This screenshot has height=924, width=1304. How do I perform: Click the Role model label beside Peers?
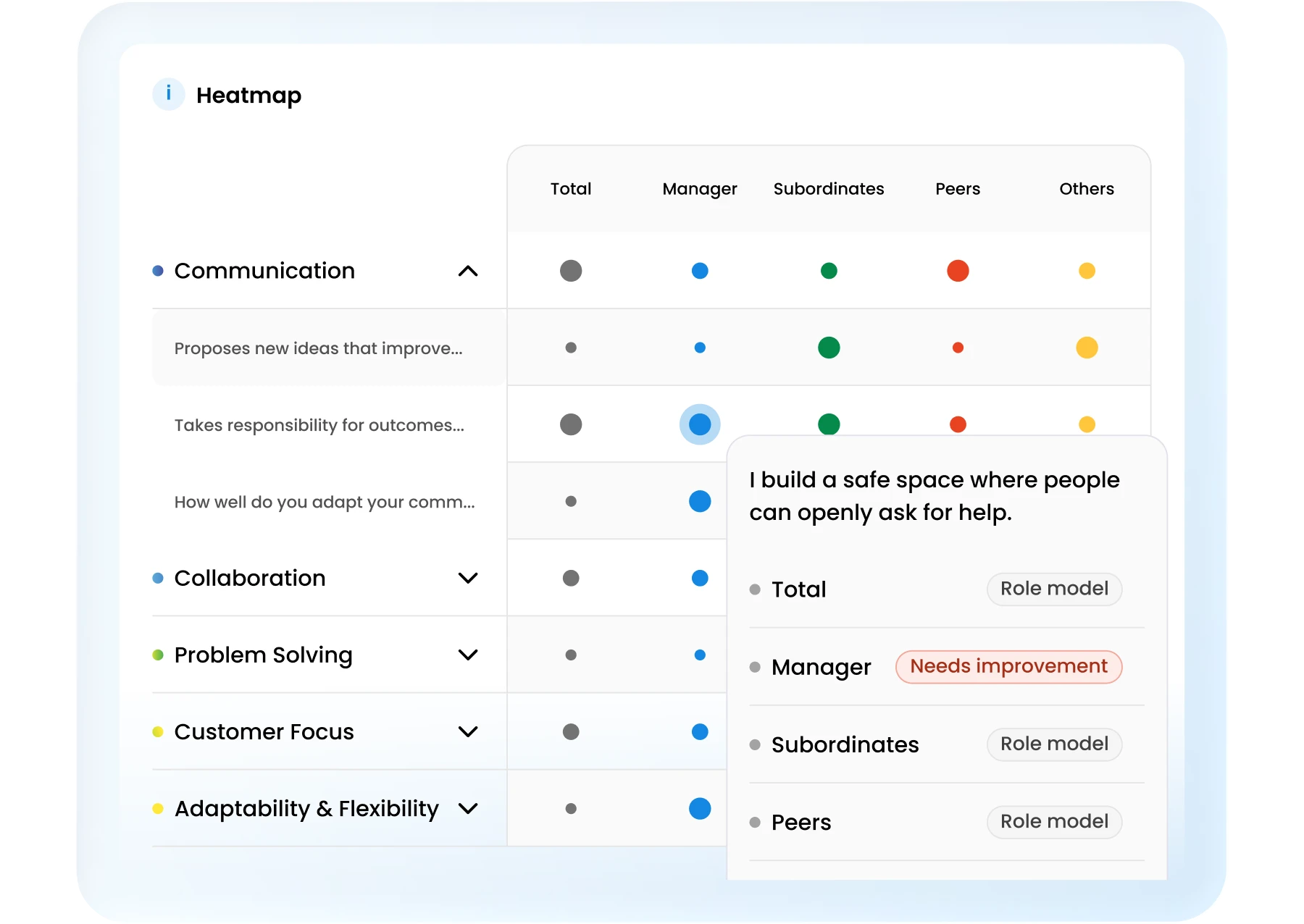[x=1054, y=822]
